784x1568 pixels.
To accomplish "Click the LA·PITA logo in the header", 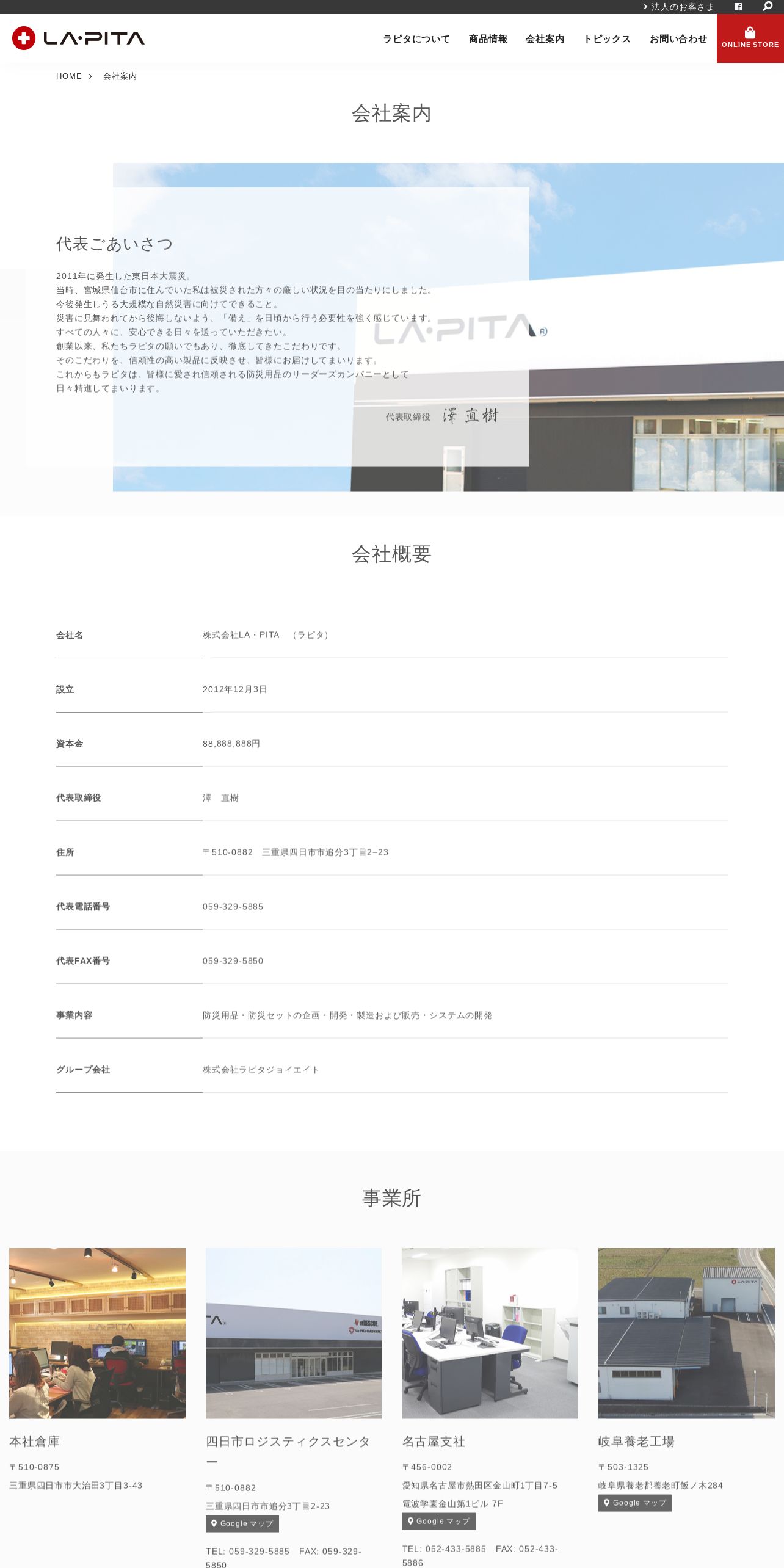I will 78,38.
